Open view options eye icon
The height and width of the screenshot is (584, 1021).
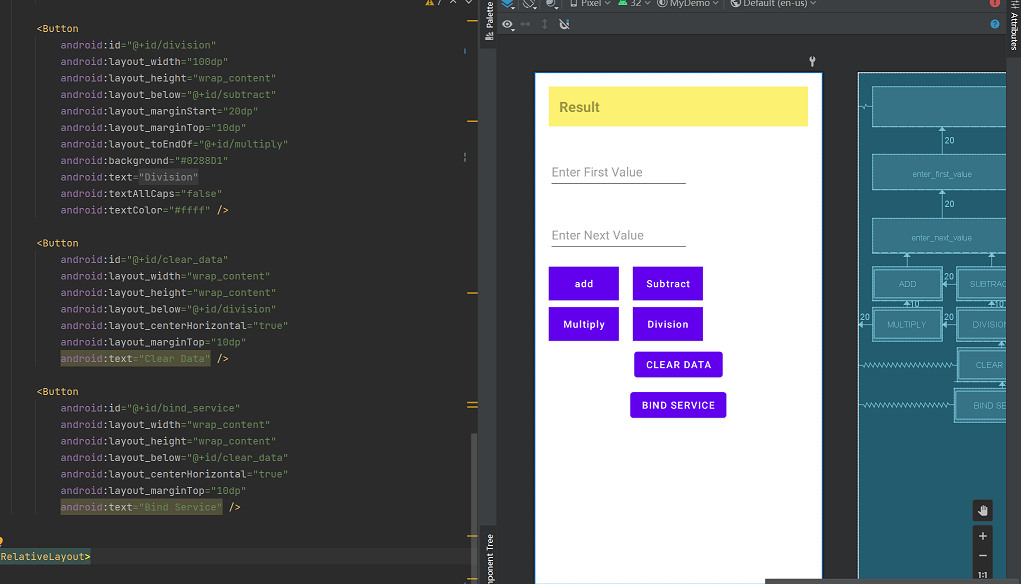tap(508, 25)
